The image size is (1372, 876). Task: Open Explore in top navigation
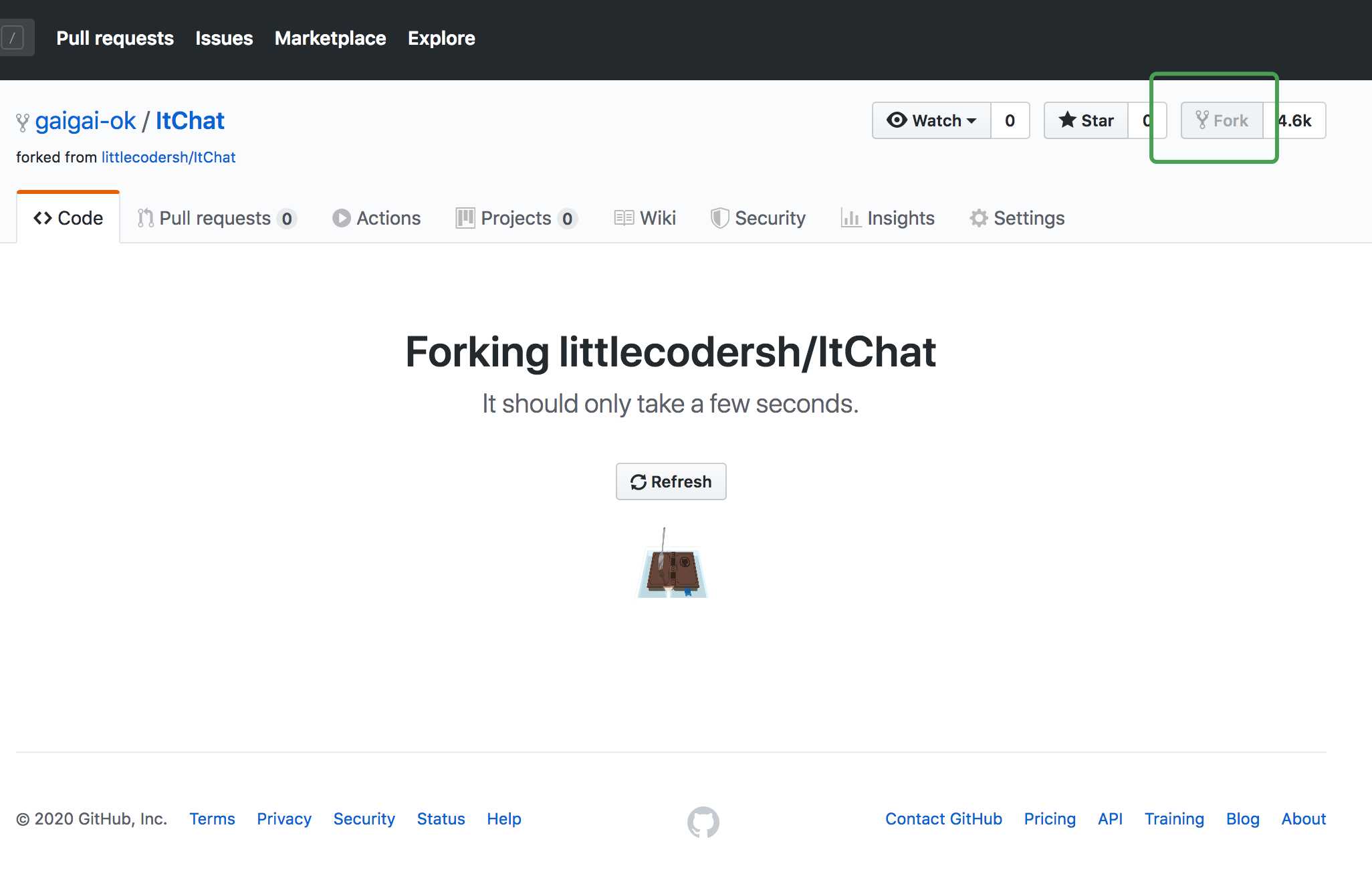click(x=441, y=38)
